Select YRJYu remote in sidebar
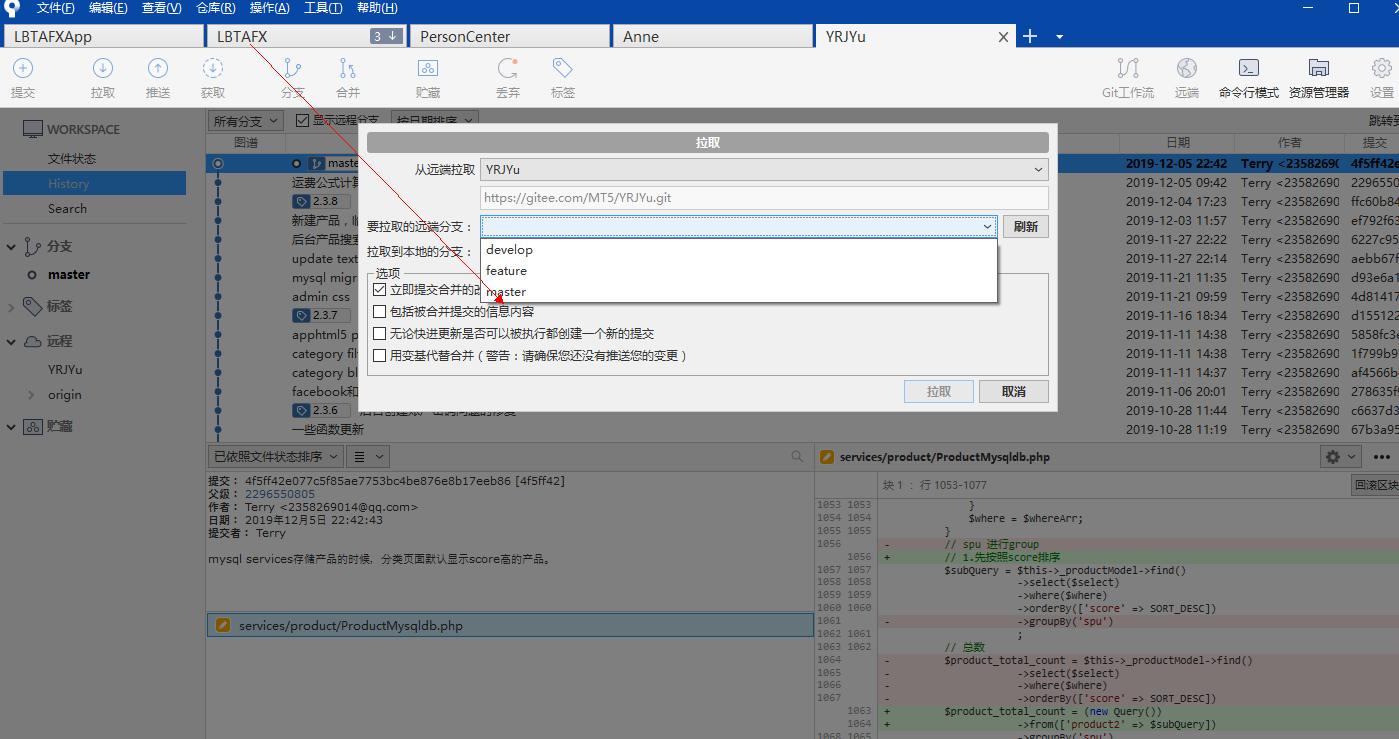This screenshot has height=739, width=1399. click(65, 370)
